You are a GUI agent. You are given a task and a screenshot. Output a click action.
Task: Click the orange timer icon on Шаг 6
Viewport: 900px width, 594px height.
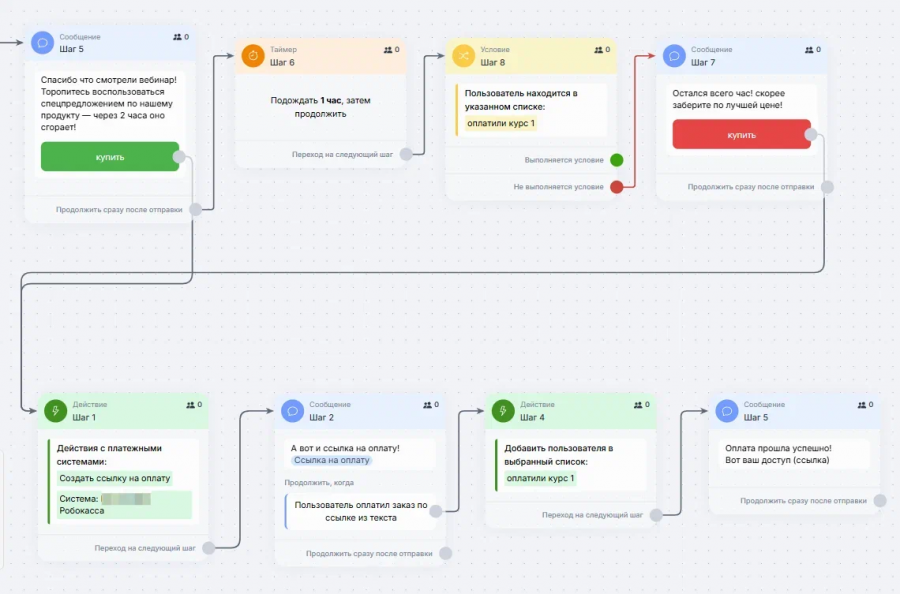pos(253,56)
